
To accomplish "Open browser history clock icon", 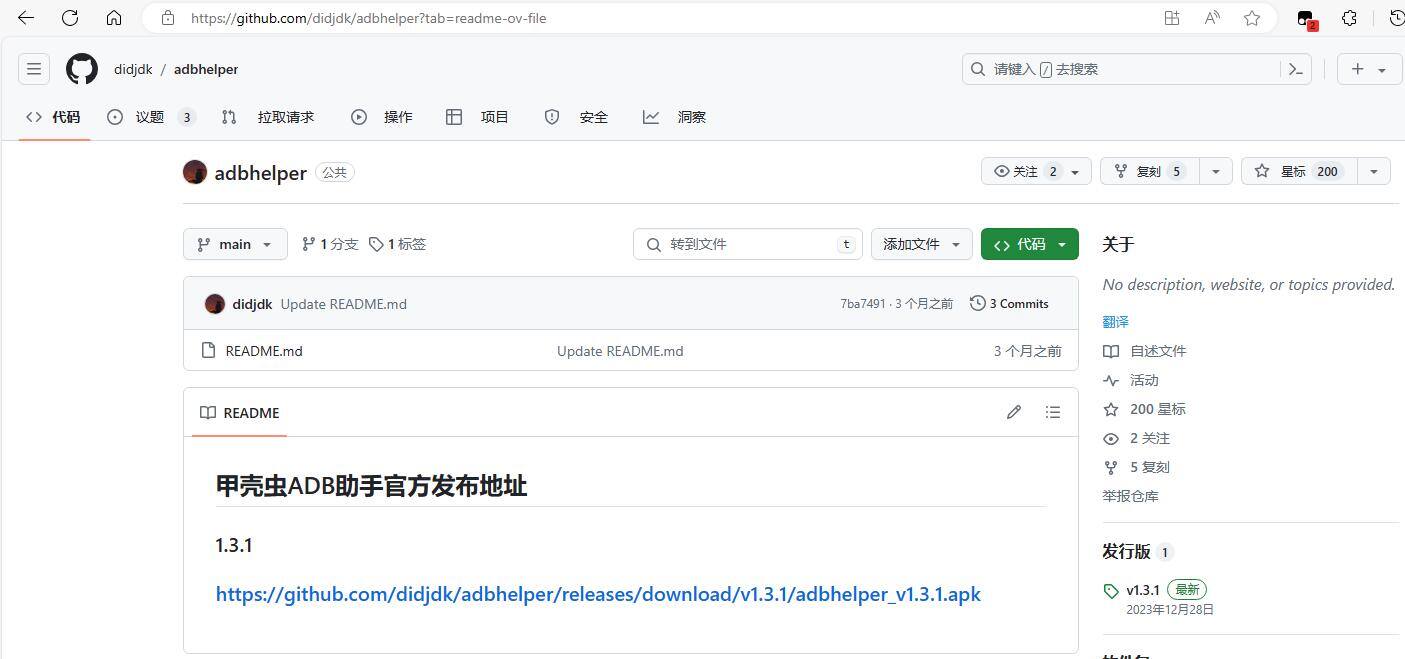I will [x=1396, y=18].
